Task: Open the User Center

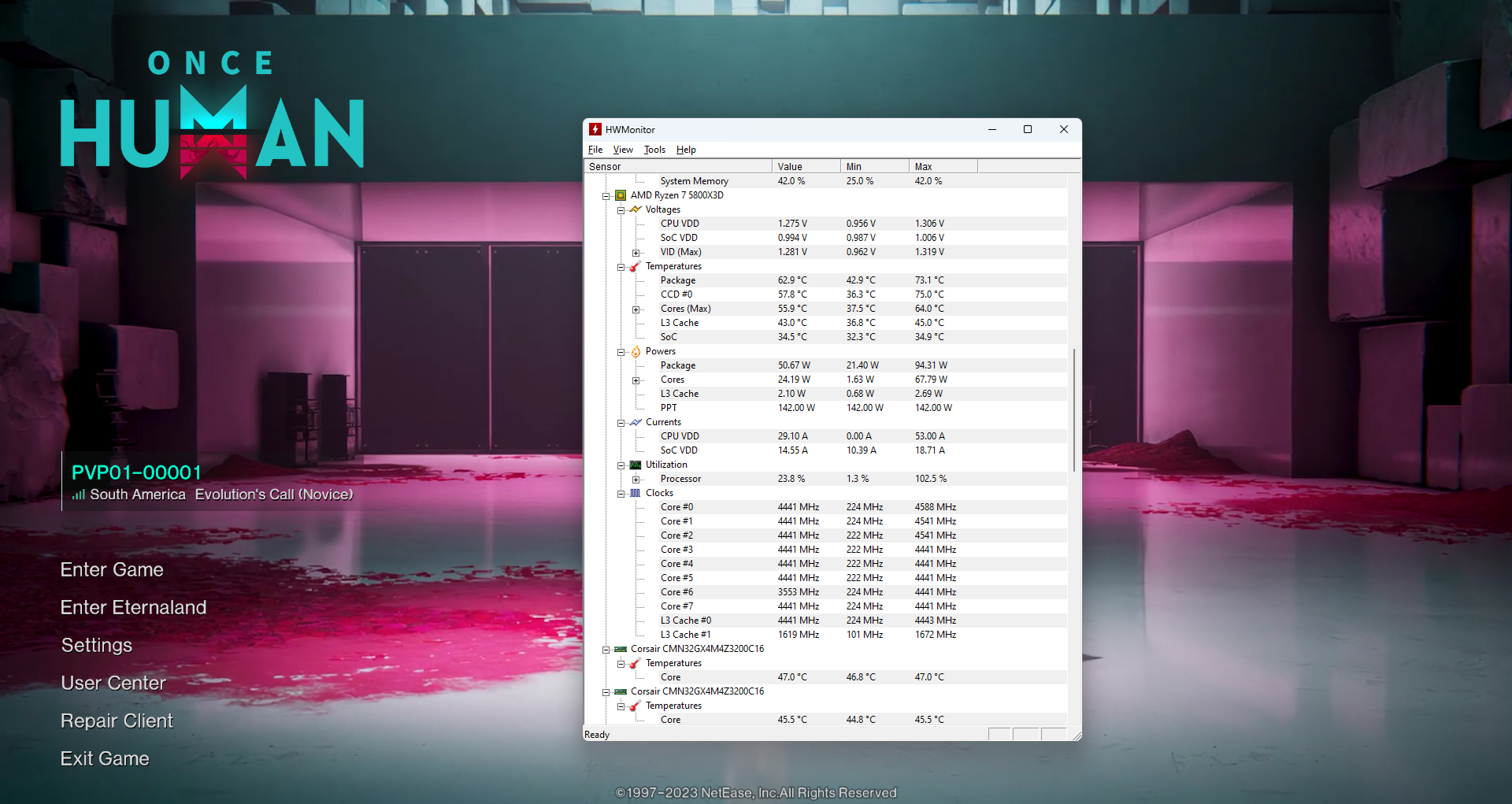Action: point(113,683)
